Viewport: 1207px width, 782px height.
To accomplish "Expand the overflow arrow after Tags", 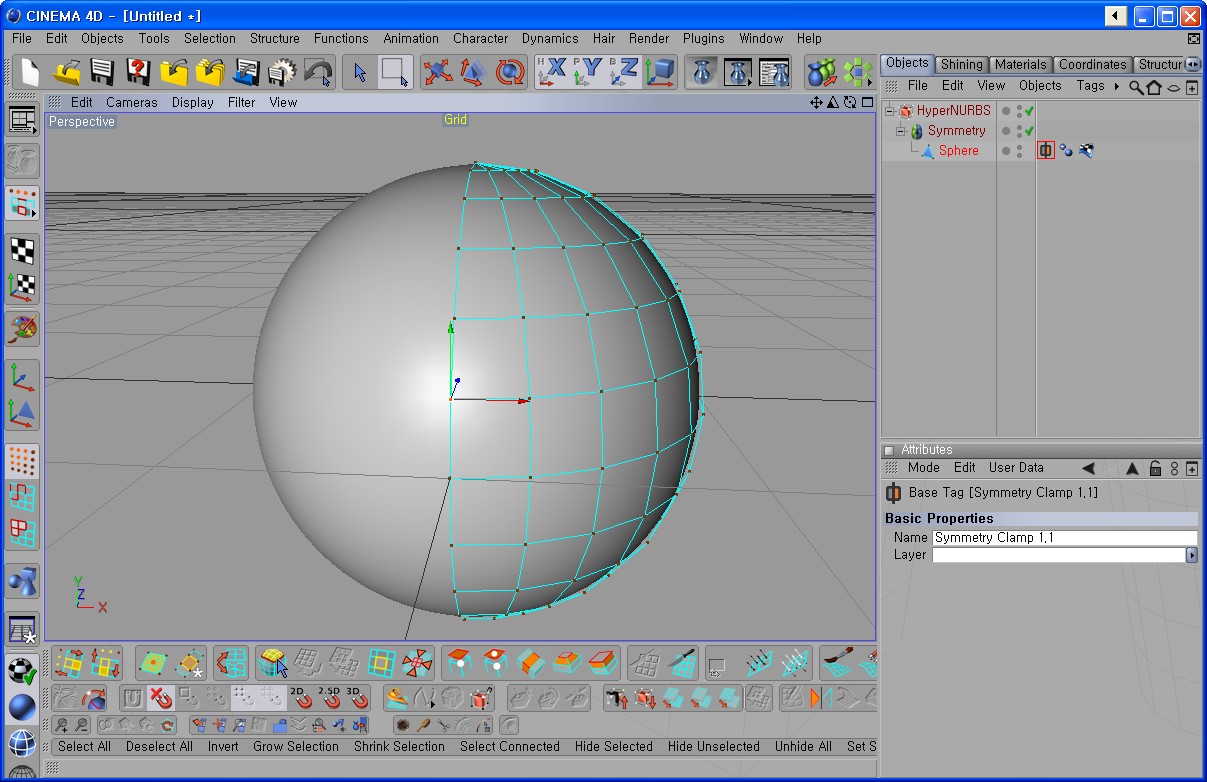I will point(1116,86).
